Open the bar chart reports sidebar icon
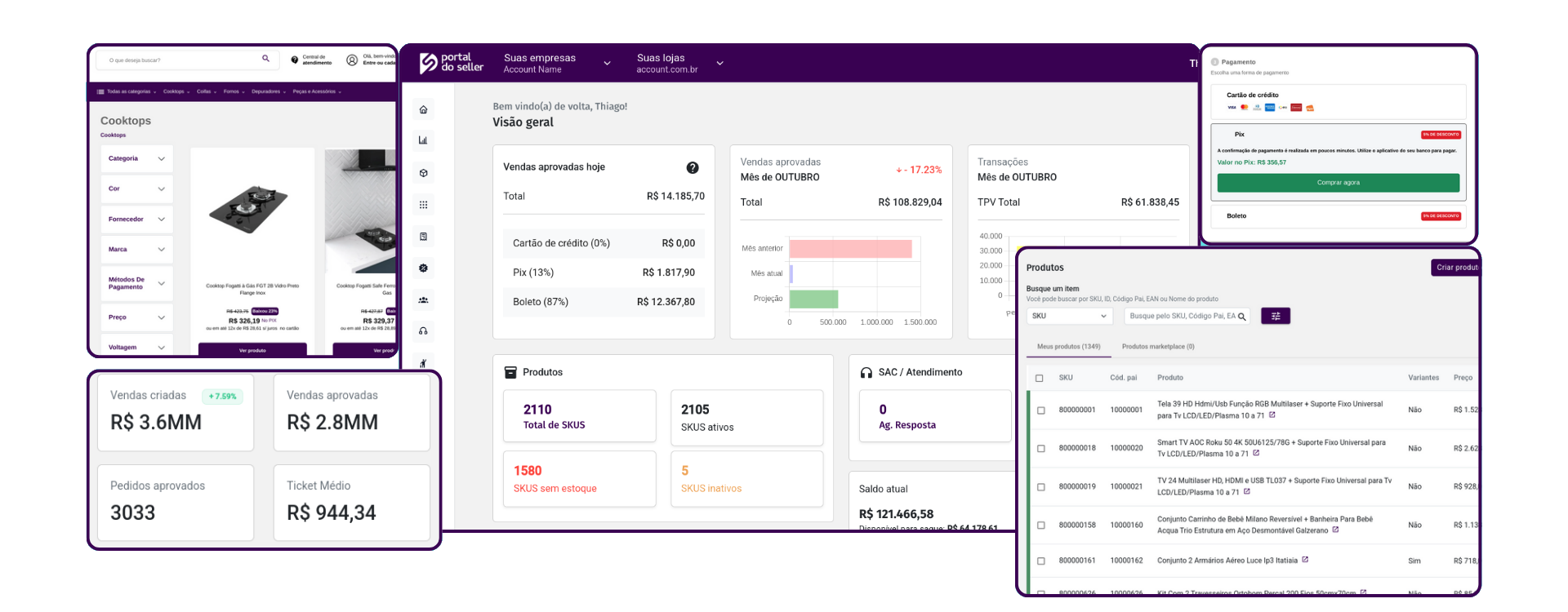1568x612 pixels. [x=423, y=140]
